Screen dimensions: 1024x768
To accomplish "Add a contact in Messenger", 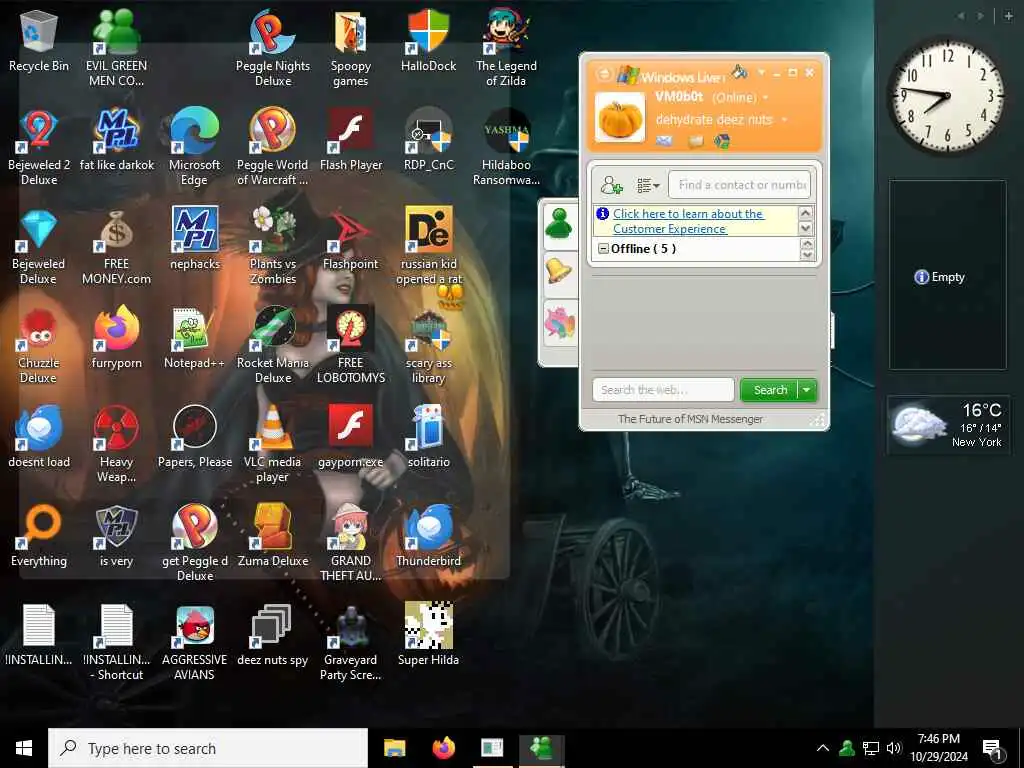I will click(611, 185).
